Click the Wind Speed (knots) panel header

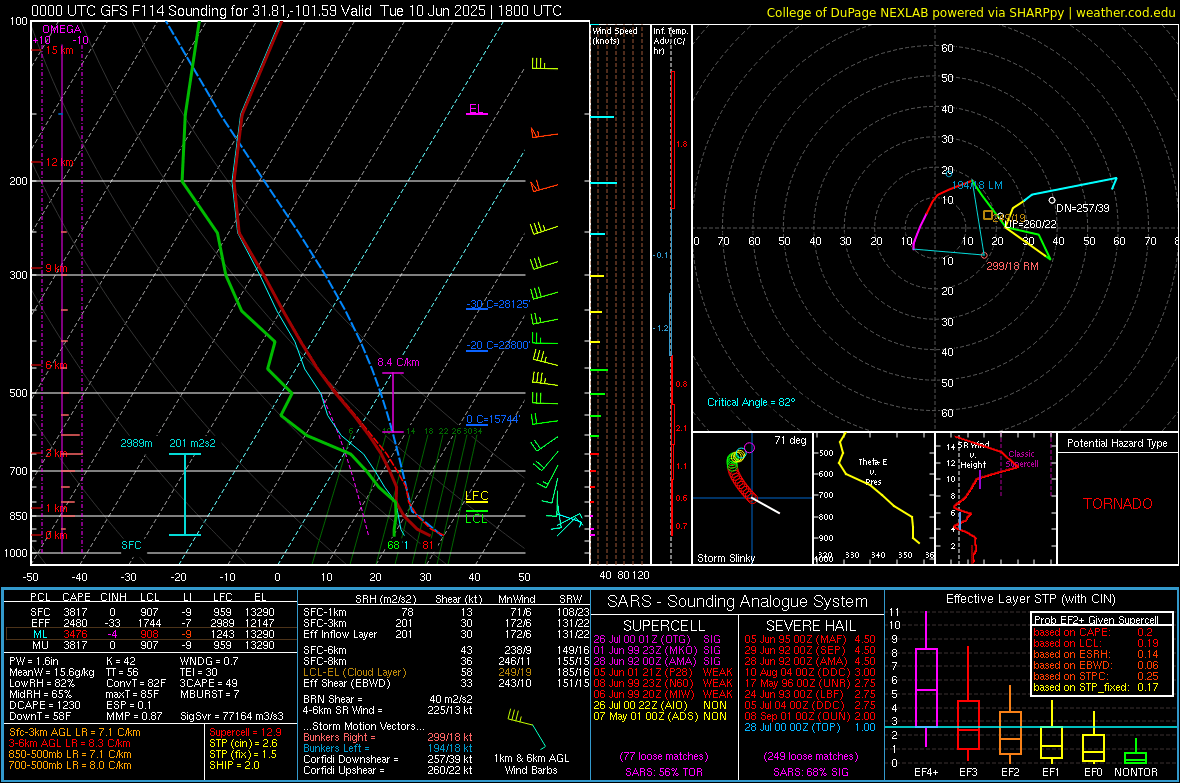click(x=615, y=35)
